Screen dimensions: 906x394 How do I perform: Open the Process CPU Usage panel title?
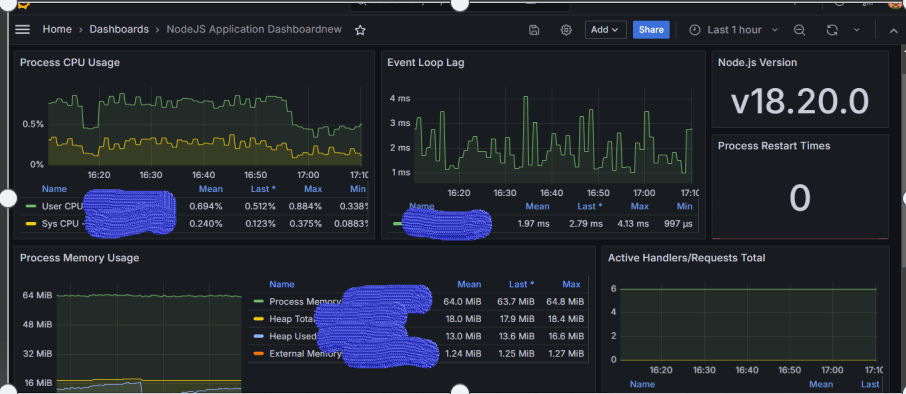(70, 62)
